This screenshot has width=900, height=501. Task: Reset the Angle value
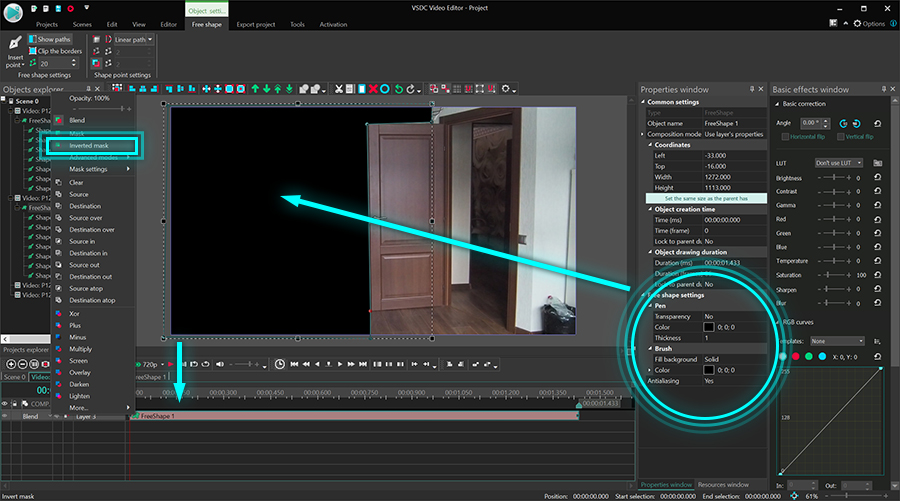click(x=878, y=123)
